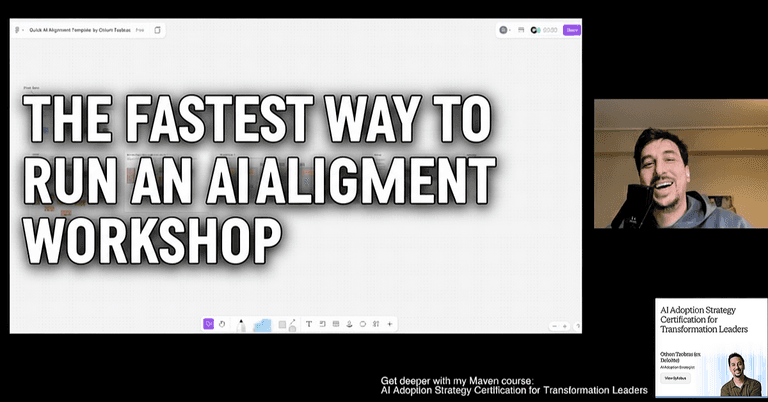The width and height of the screenshot is (768, 402).
Task: Open the Widgets and plugins tool
Action: tap(376, 324)
